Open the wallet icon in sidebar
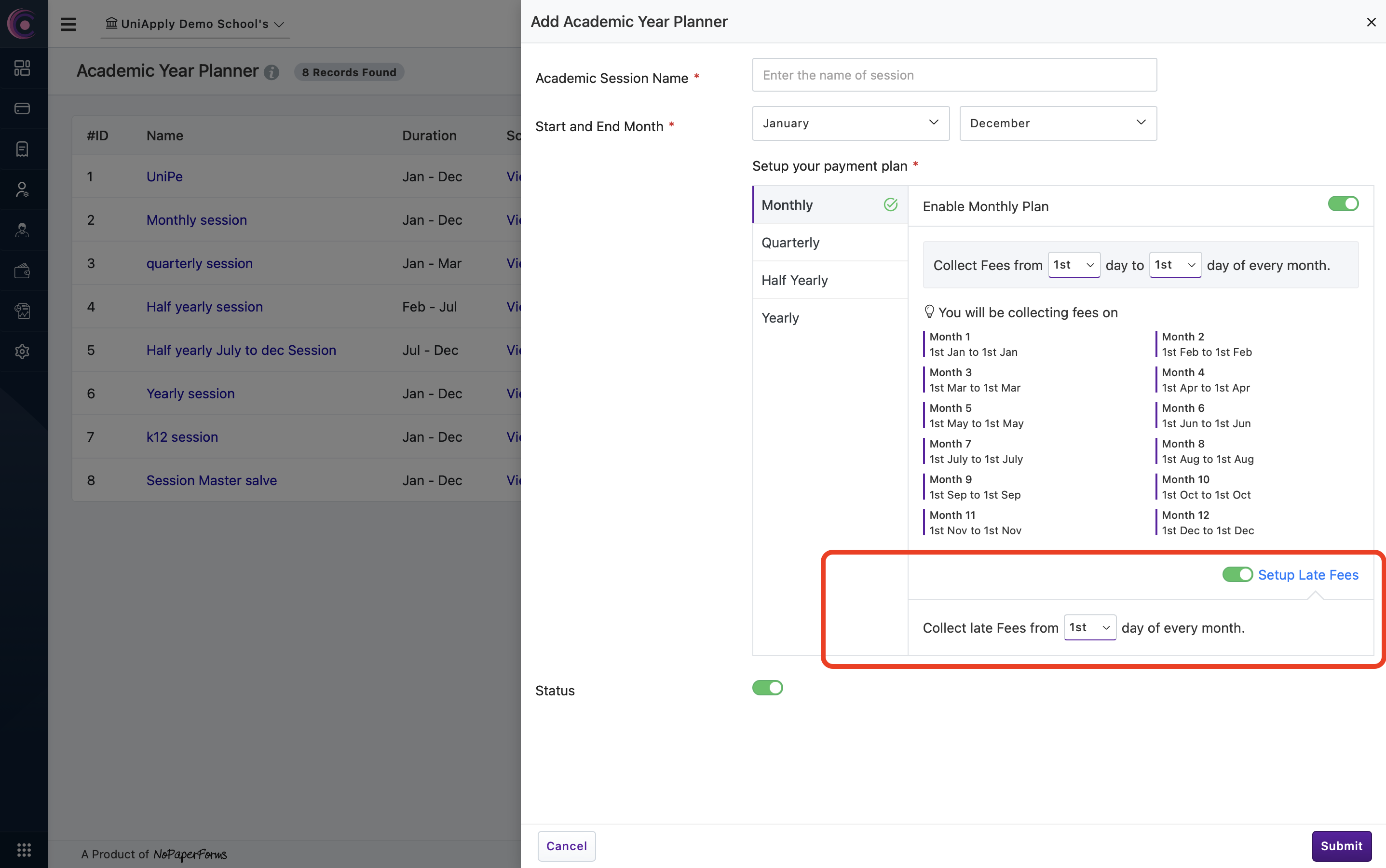Image resolution: width=1386 pixels, height=868 pixels. pos(22,271)
